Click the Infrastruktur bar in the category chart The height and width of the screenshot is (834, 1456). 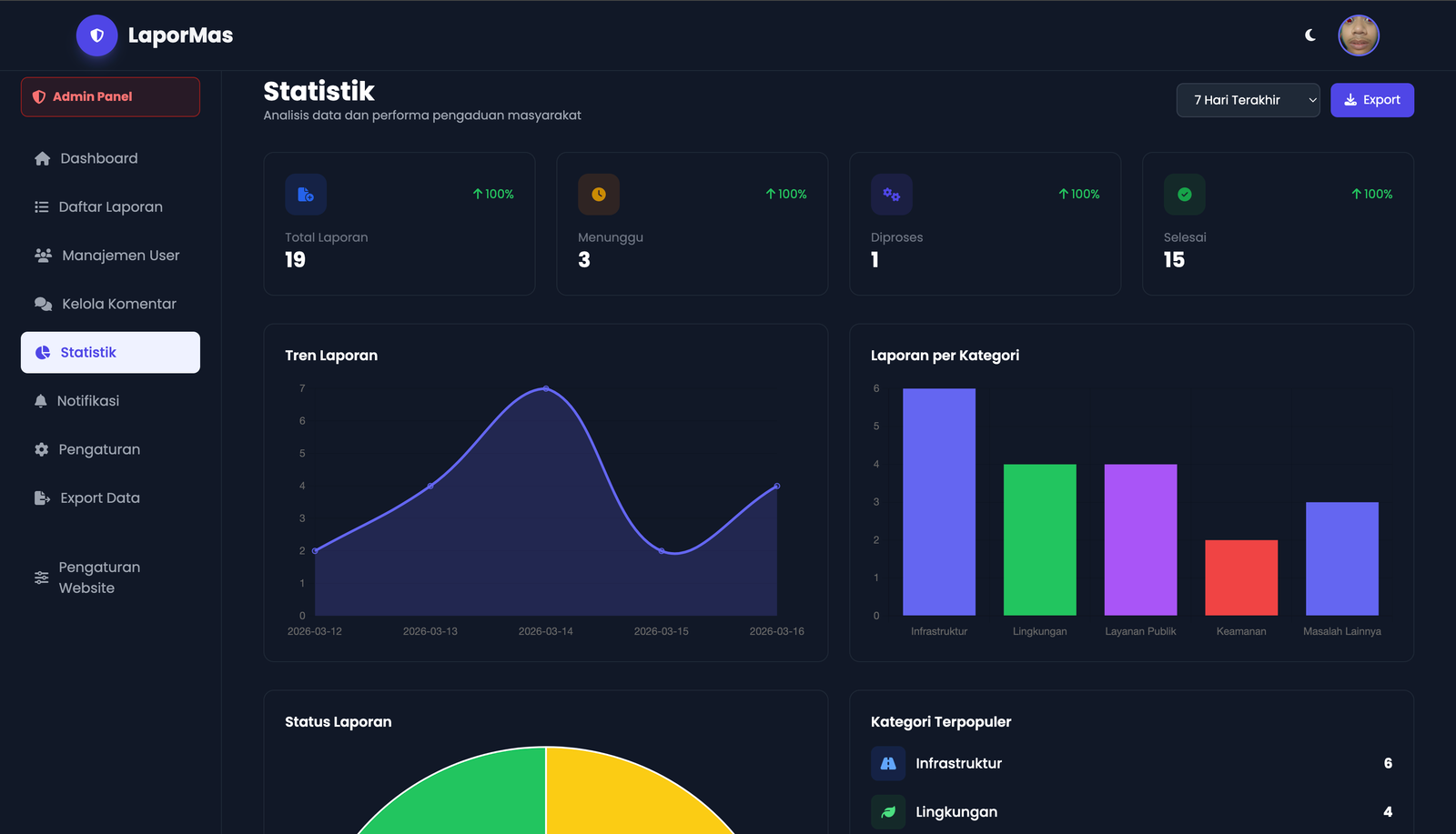[x=939, y=502]
